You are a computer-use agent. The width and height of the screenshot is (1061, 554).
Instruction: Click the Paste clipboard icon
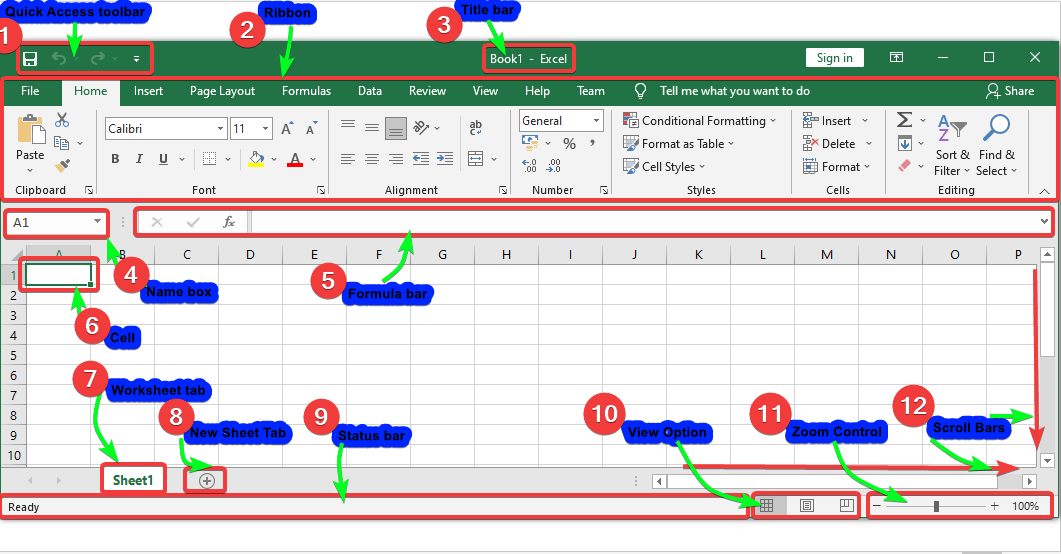(30, 129)
